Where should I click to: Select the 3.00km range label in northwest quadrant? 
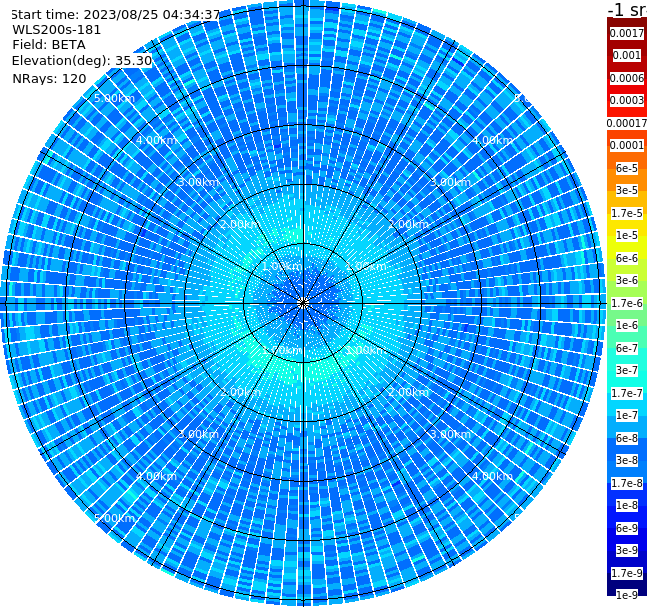[x=198, y=182]
